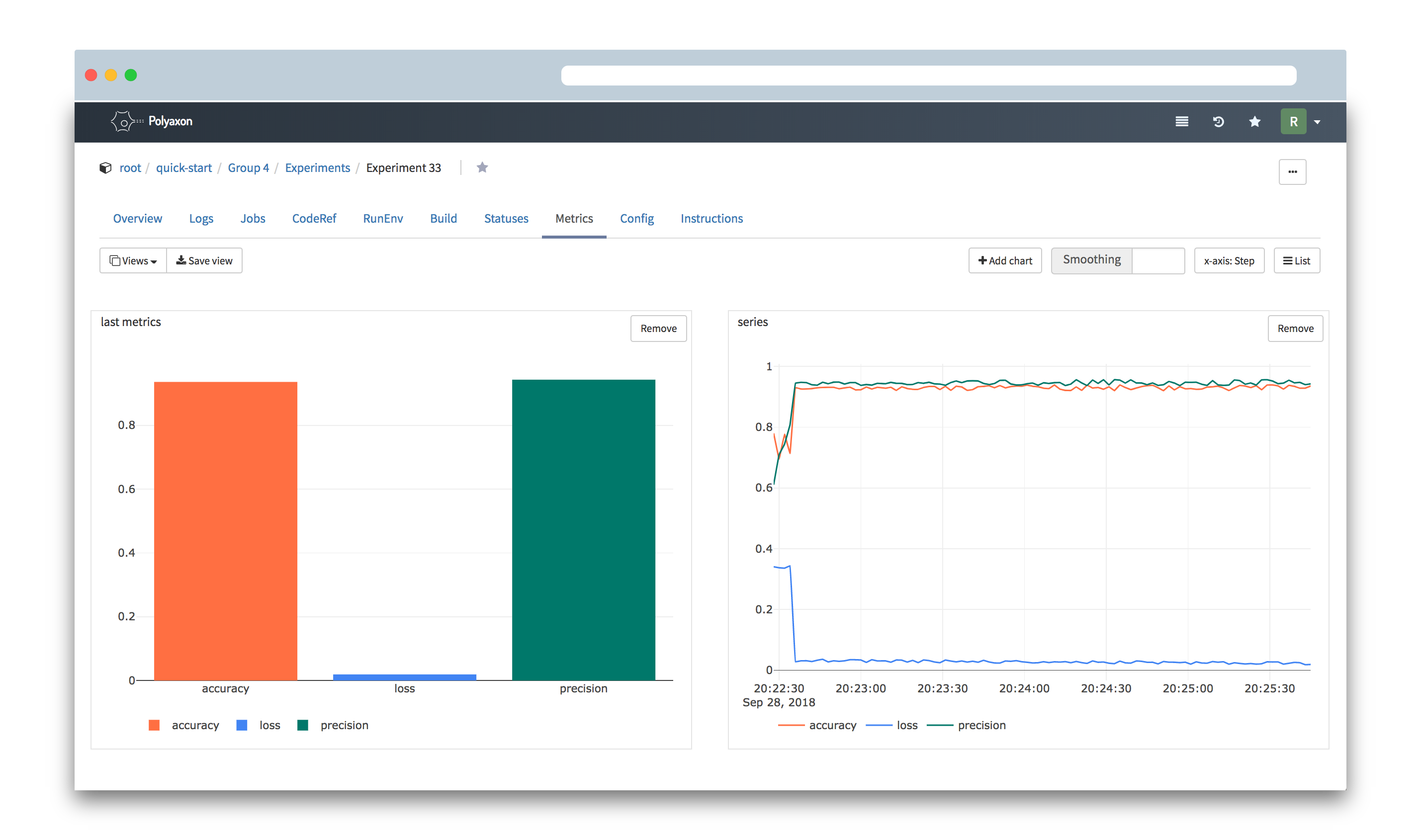Open the list menu icon in navbar
The image size is (1421, 840).
tap(1181, 122)
